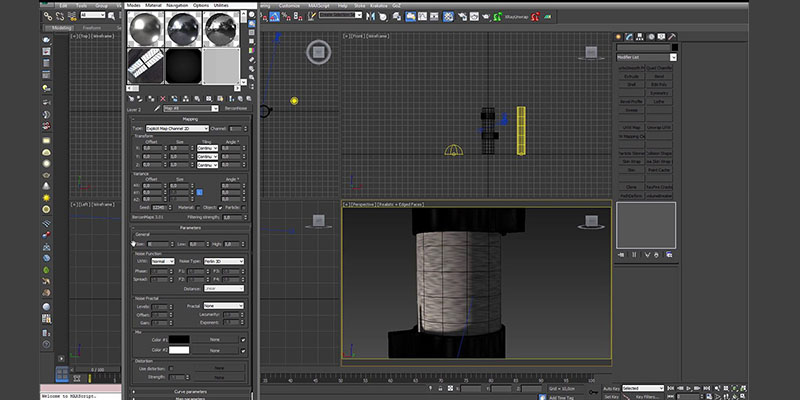Enable the Particle seed checkbox
The width and height of the screenshot is (800, 400).
[x=243, y=208]
